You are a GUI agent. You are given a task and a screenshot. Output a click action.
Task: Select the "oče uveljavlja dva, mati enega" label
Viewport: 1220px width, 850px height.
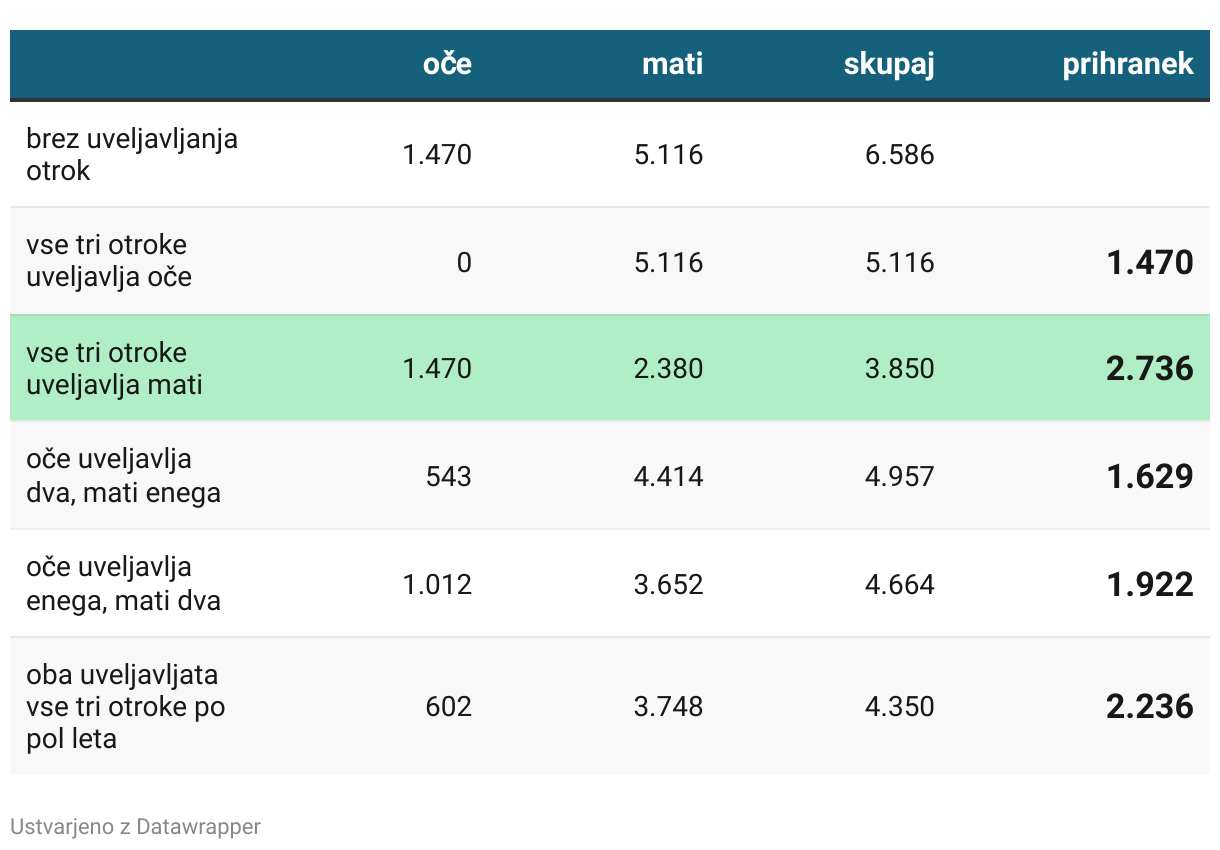[x=123, y=476]
